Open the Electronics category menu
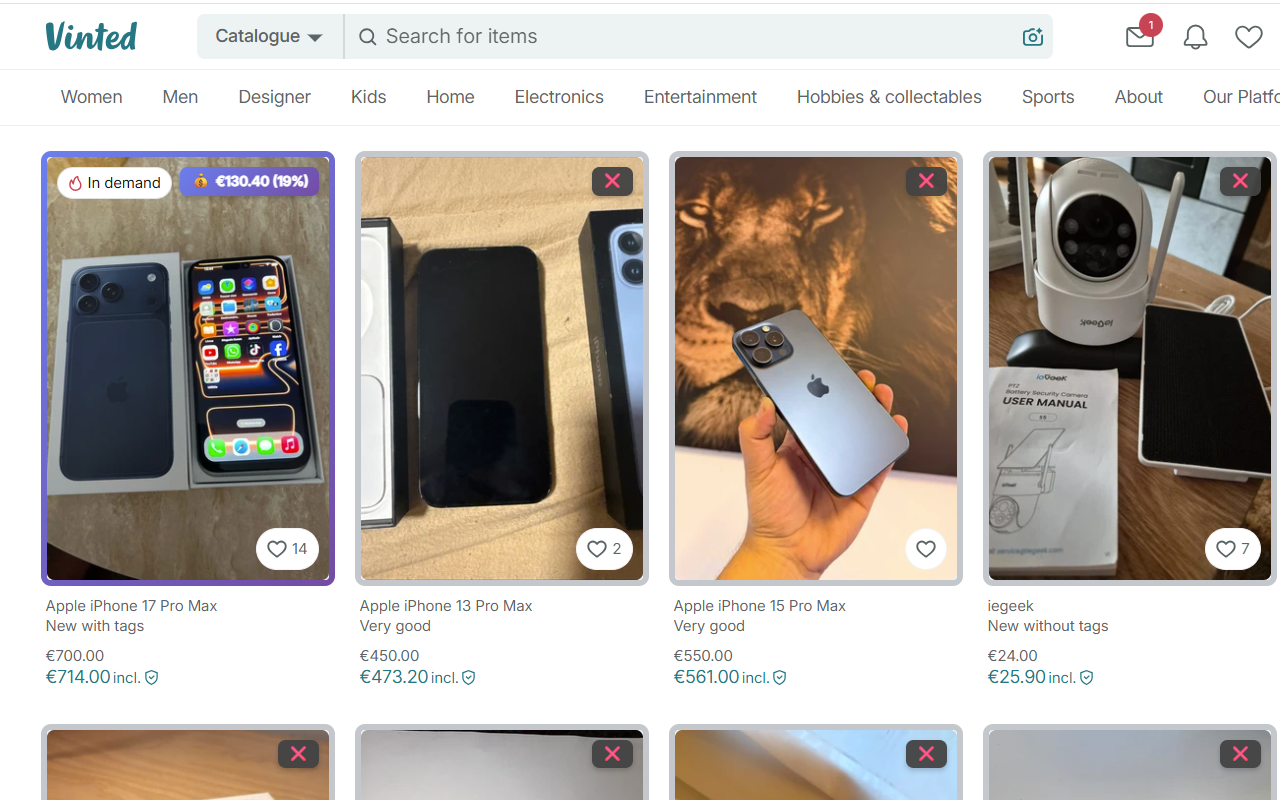This screenshot has height=800, width=1280. pos(559,97)
